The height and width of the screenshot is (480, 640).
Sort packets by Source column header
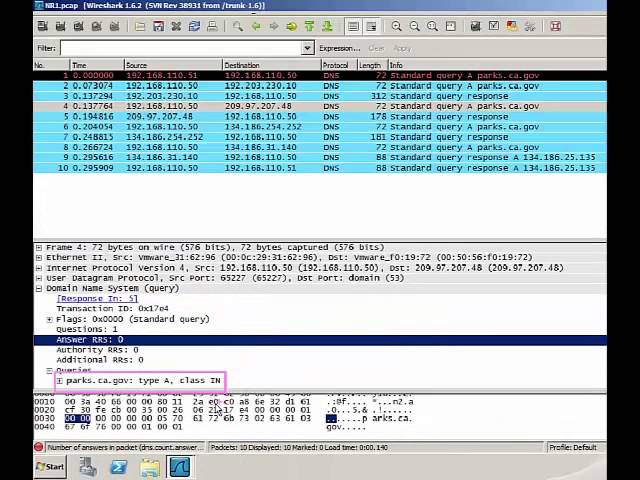point(173,65)
